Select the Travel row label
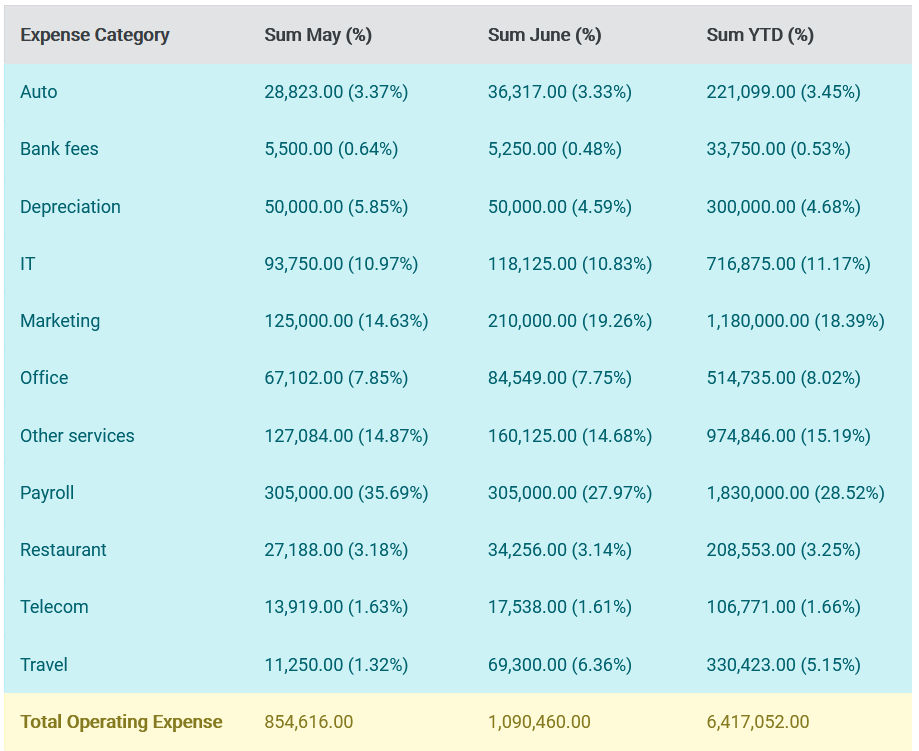Screen dimensions: 919x751 point(44,665)
